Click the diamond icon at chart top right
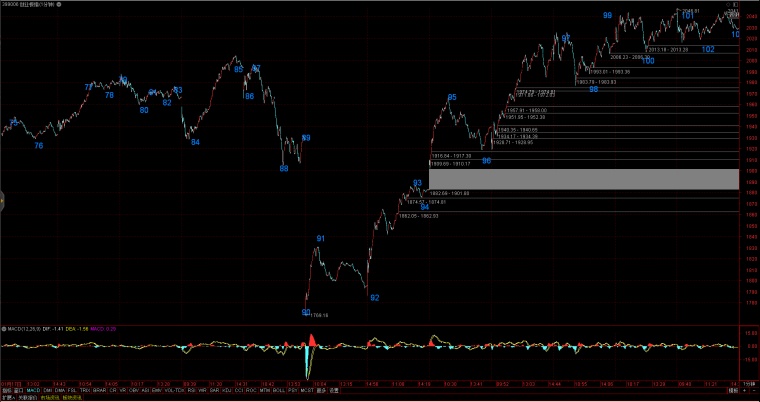 (728, 4)
